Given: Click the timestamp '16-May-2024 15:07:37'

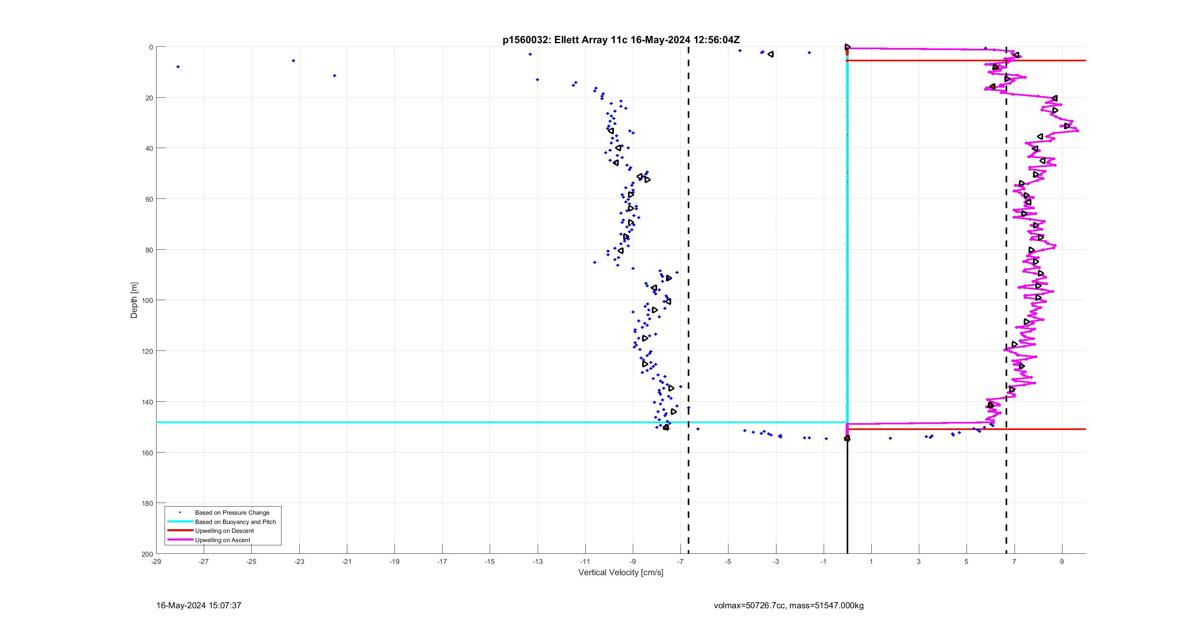Looking at the screenshot, I should tap(199, 605).
